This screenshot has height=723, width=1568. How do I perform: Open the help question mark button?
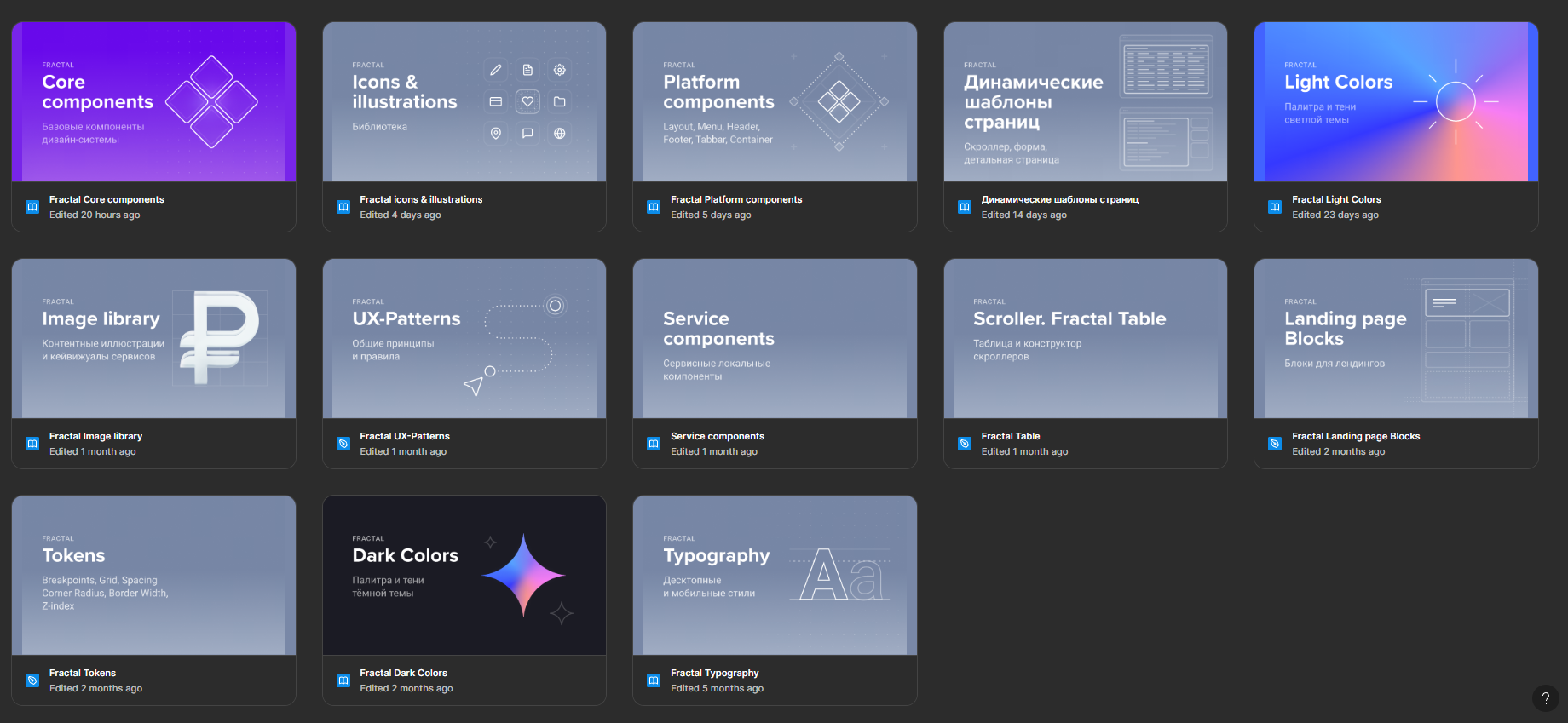[x=1545, y=697]
